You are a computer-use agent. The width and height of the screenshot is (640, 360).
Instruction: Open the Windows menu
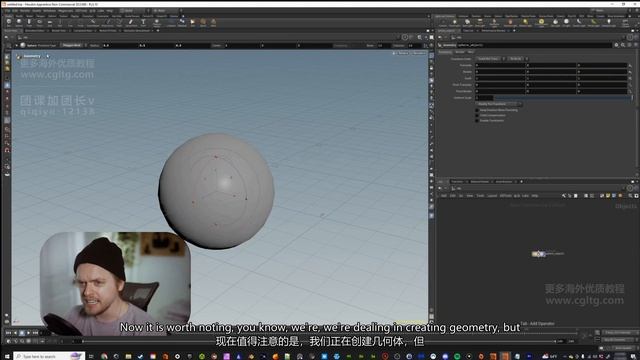click(x=49, y=11)
